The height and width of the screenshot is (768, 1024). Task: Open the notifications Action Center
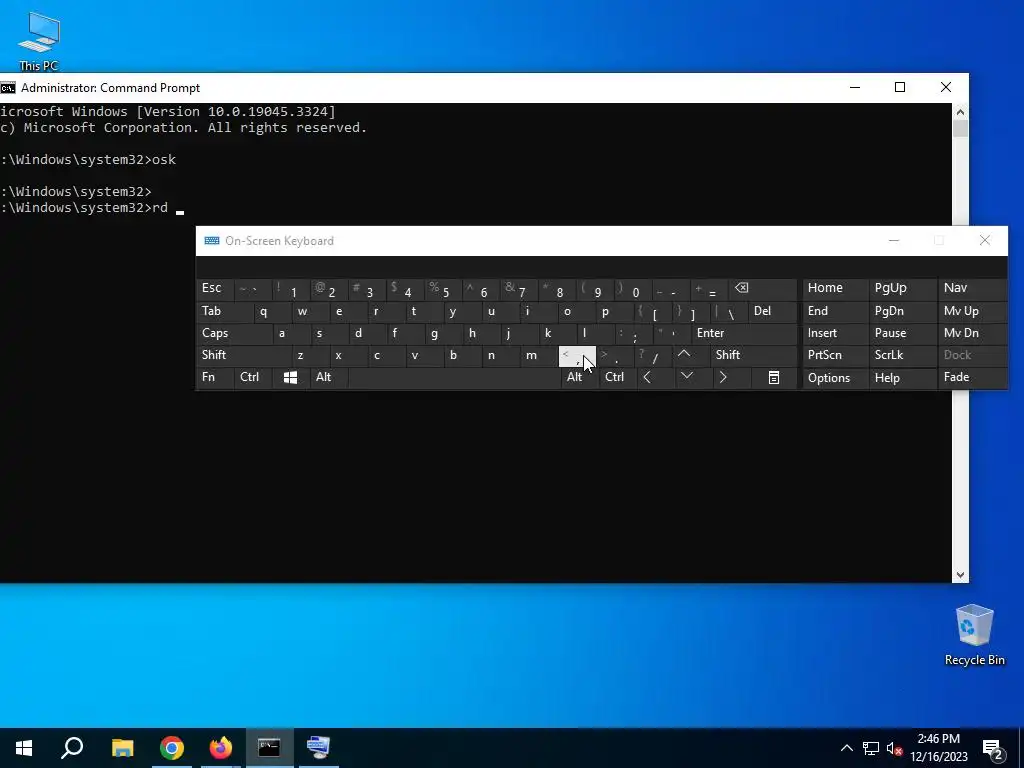click(x=993, y=749)
